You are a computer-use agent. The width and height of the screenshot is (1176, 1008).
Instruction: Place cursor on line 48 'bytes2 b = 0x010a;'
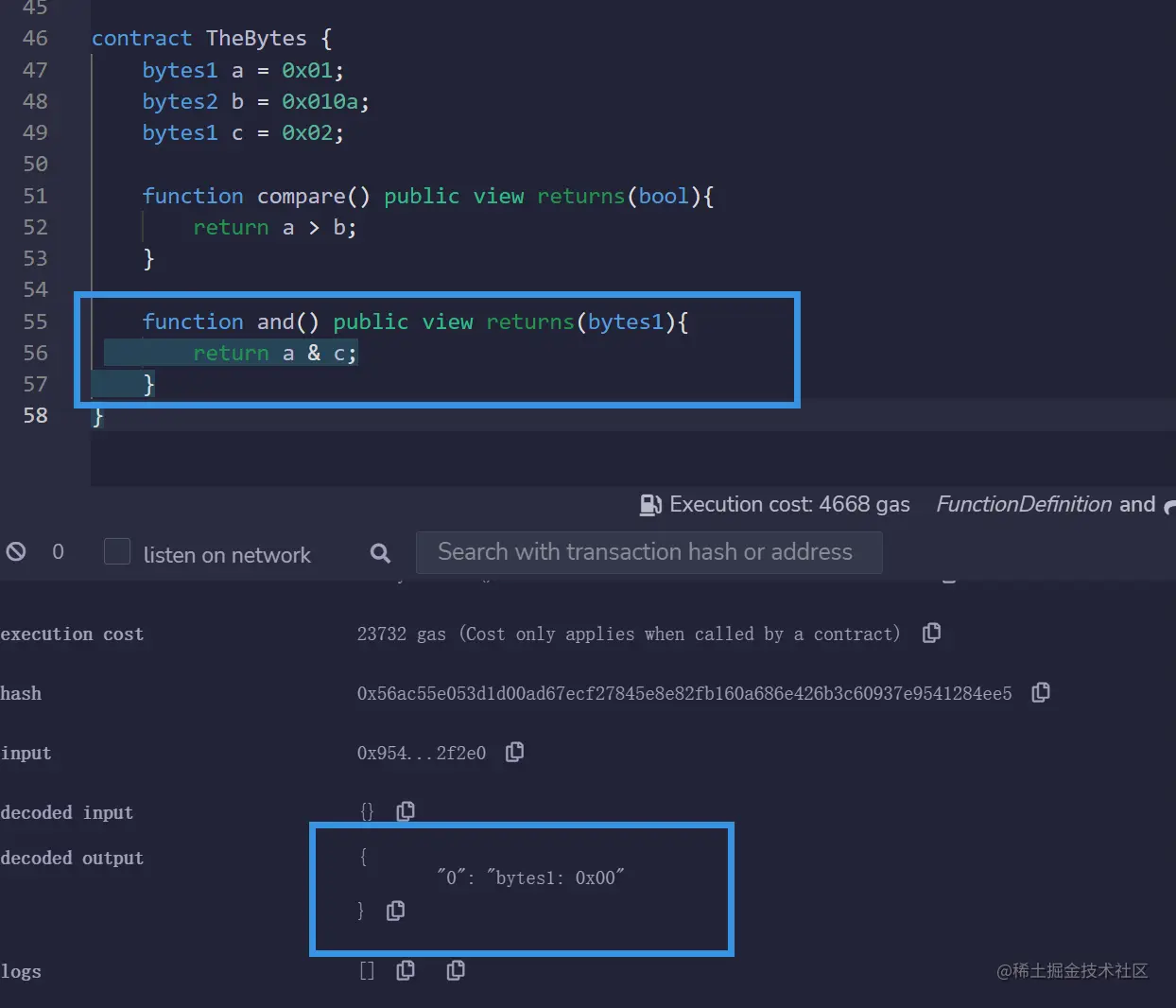[x=255, y=101]
